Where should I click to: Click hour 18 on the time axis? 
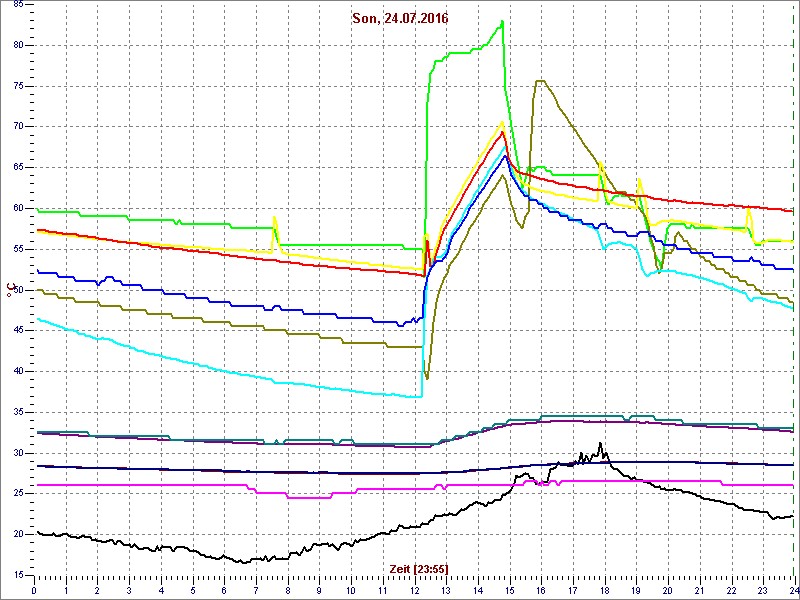(604, 591)
